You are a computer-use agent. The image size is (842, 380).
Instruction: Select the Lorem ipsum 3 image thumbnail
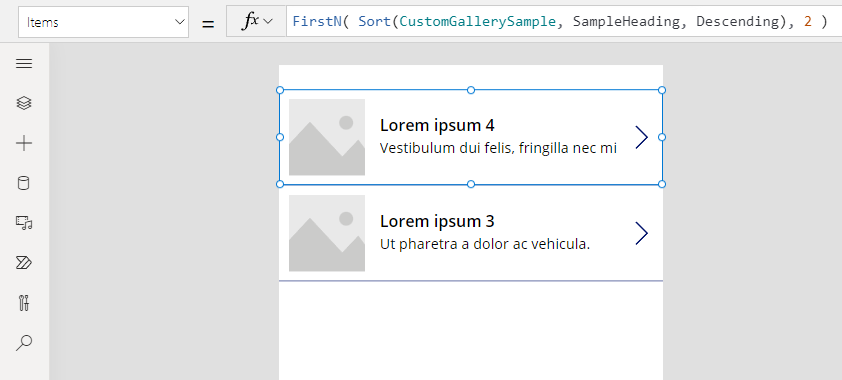point(327,233)
